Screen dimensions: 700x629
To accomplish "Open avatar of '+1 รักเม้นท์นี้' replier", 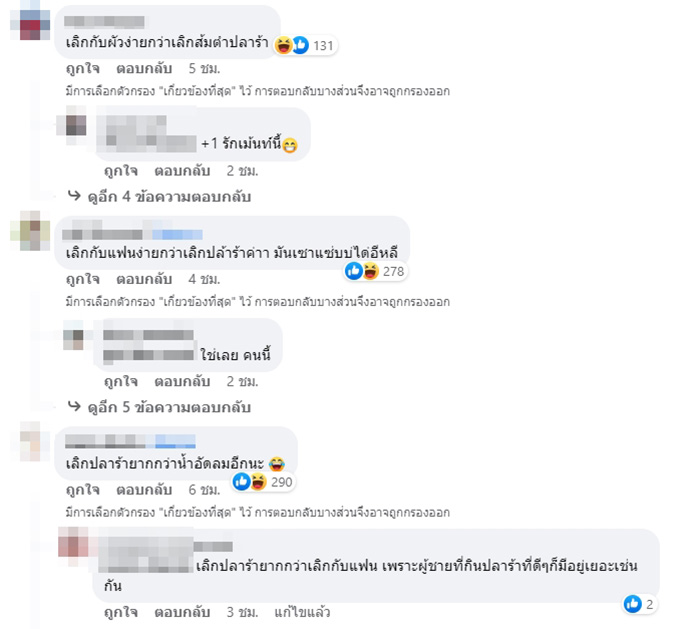I will pos(75,125).
